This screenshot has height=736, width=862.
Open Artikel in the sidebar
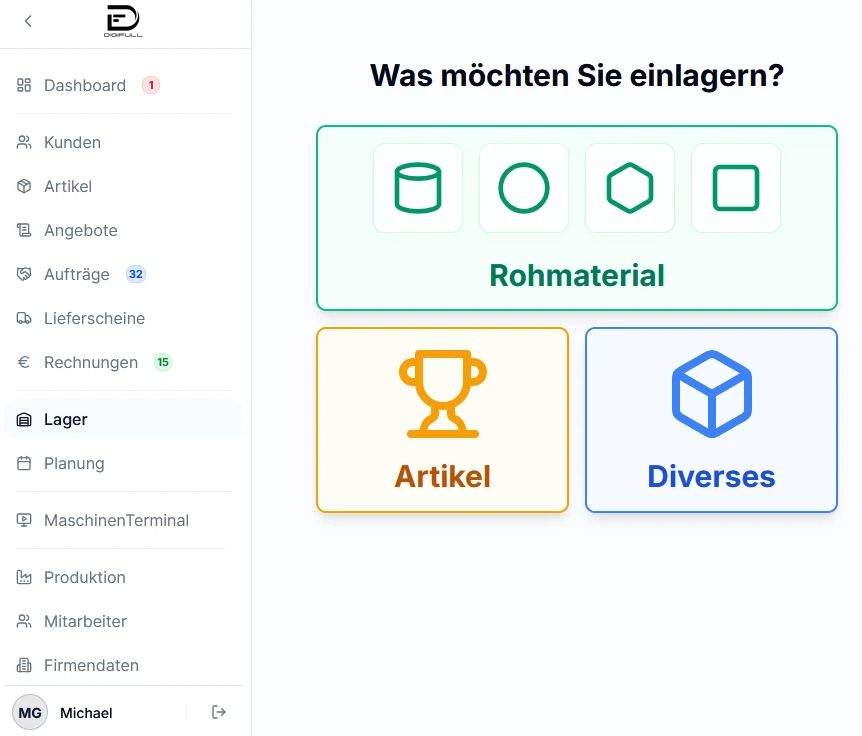[123, 186]
